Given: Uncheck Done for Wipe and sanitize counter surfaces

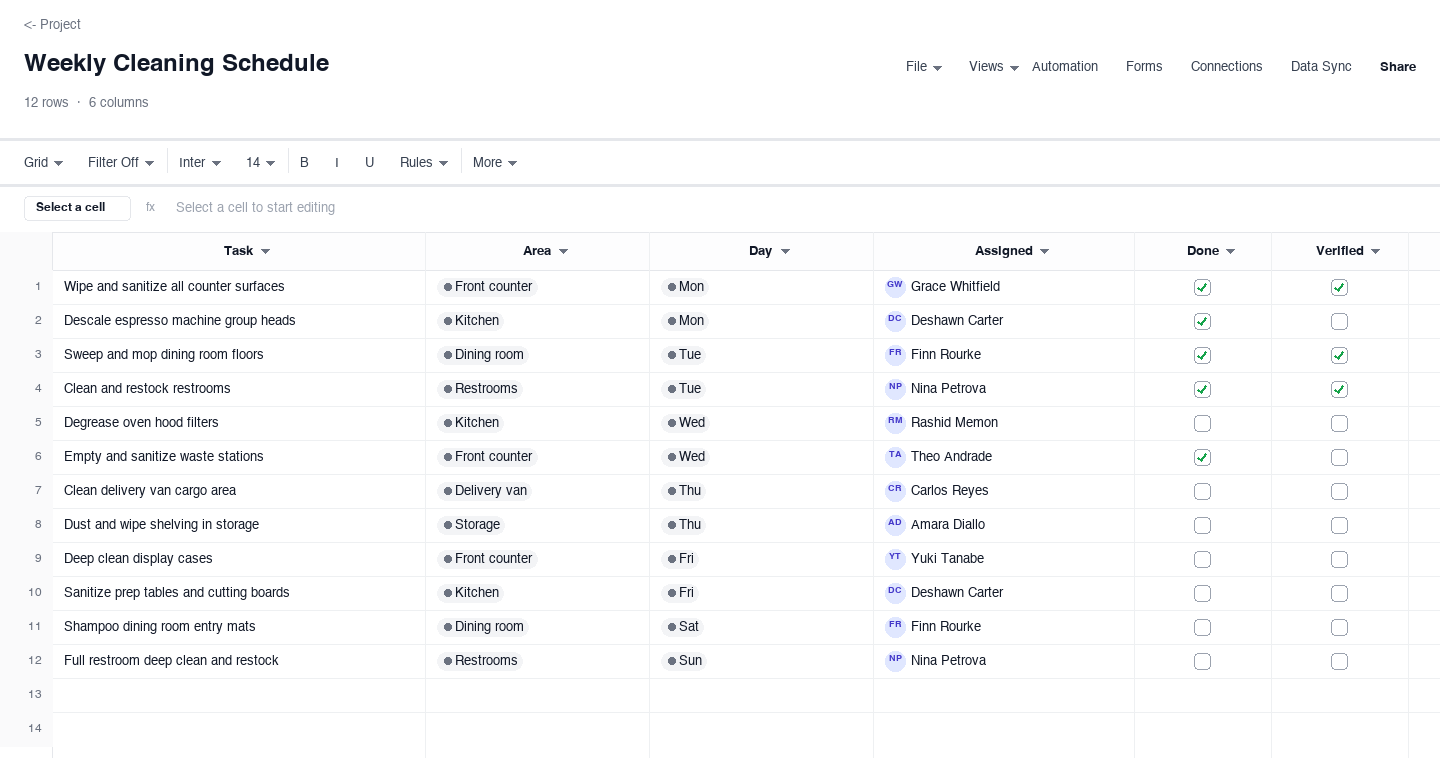Looking at the screenshot, I should pyautogui.click(x=1202, y=288).
